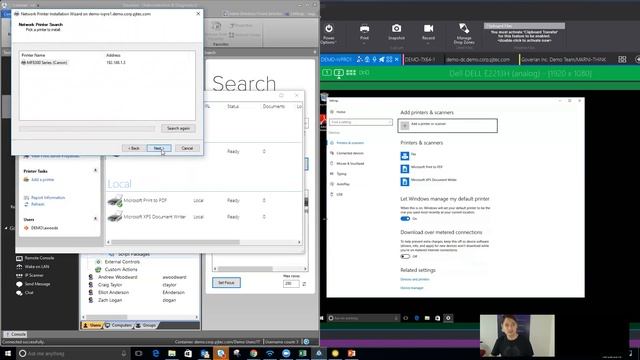The width and height of the screenshot is (640, 360).
Task: Open session tile grid view icon
Action: pyautogui.click(x=622, y=60)
